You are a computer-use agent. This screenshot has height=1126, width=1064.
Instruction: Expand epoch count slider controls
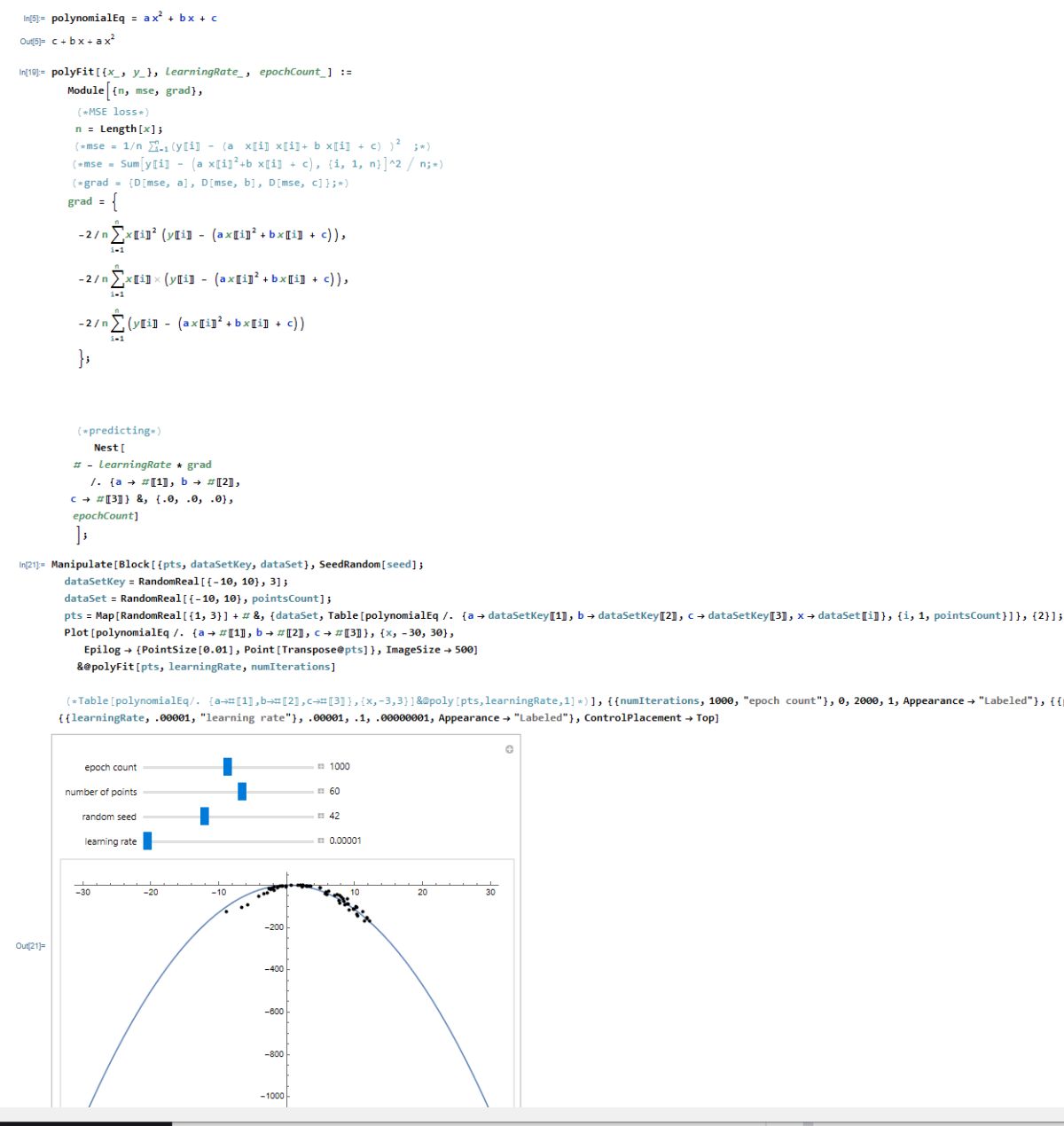tap(321, 767)
